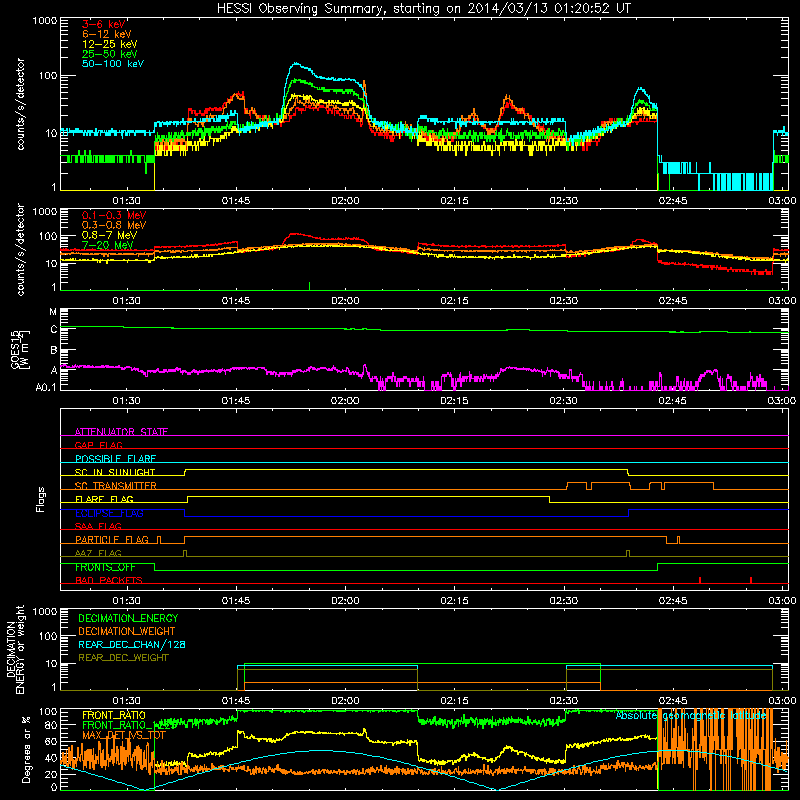800x800 pixels.
Task: Click the B class tick label on GOES plot
Action: 54,351
